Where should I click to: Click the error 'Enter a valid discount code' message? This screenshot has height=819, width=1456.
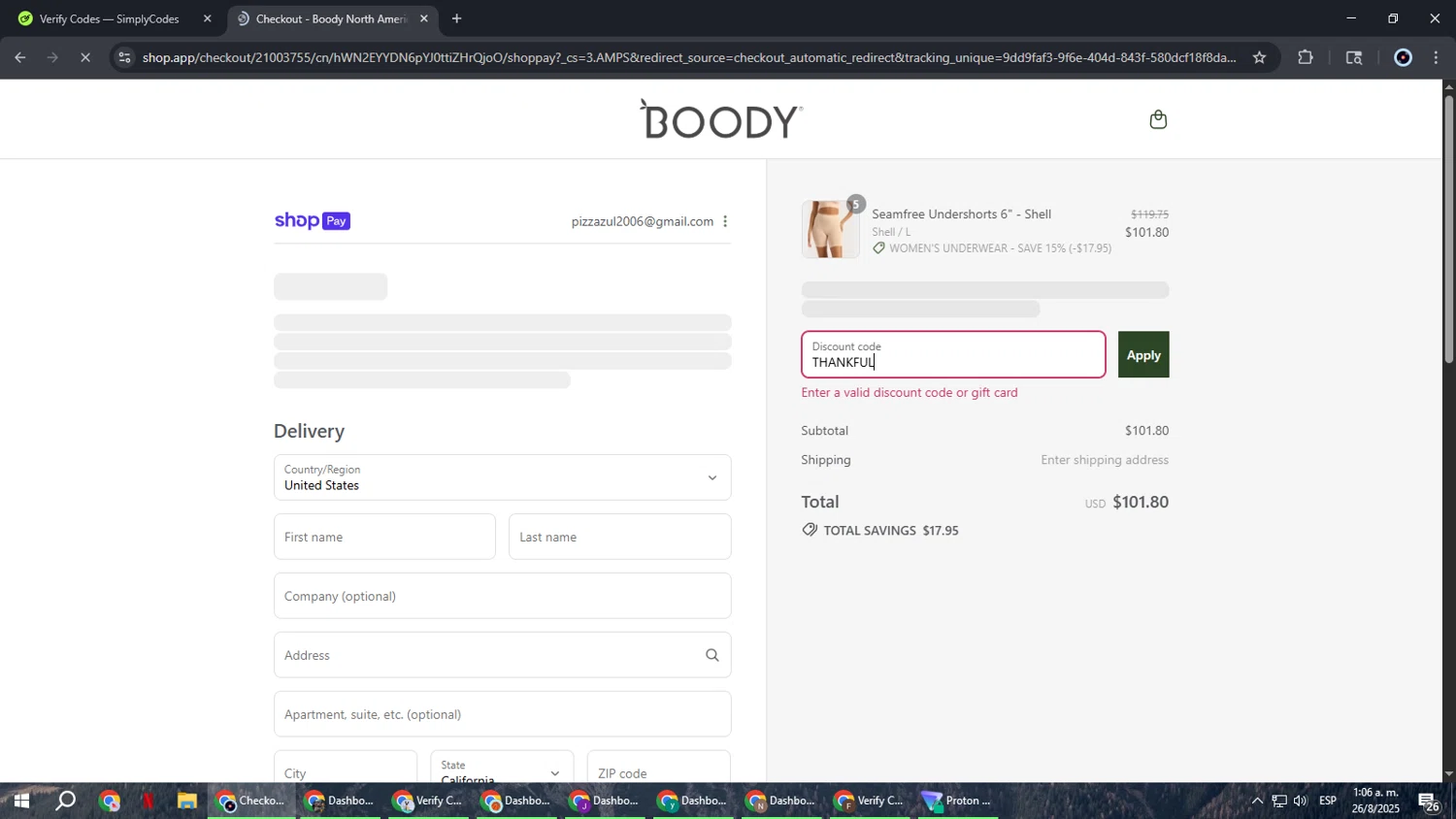click(910, 393)
